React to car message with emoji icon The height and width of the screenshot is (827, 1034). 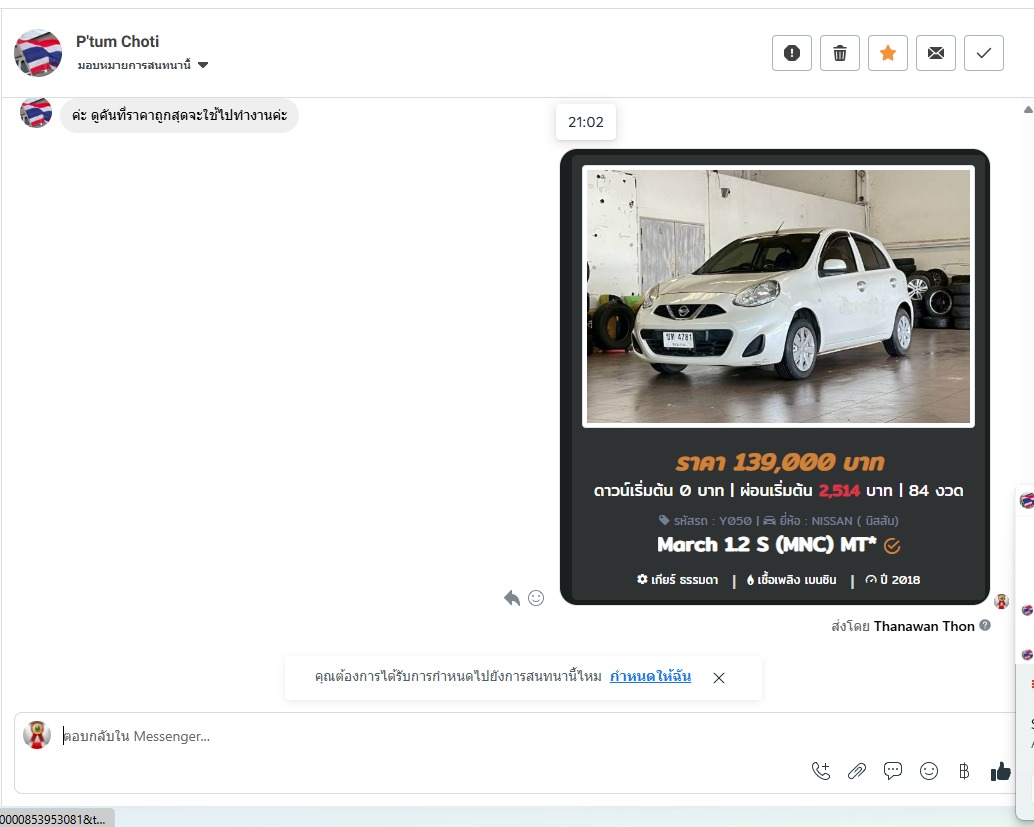[x=536, y=598]
